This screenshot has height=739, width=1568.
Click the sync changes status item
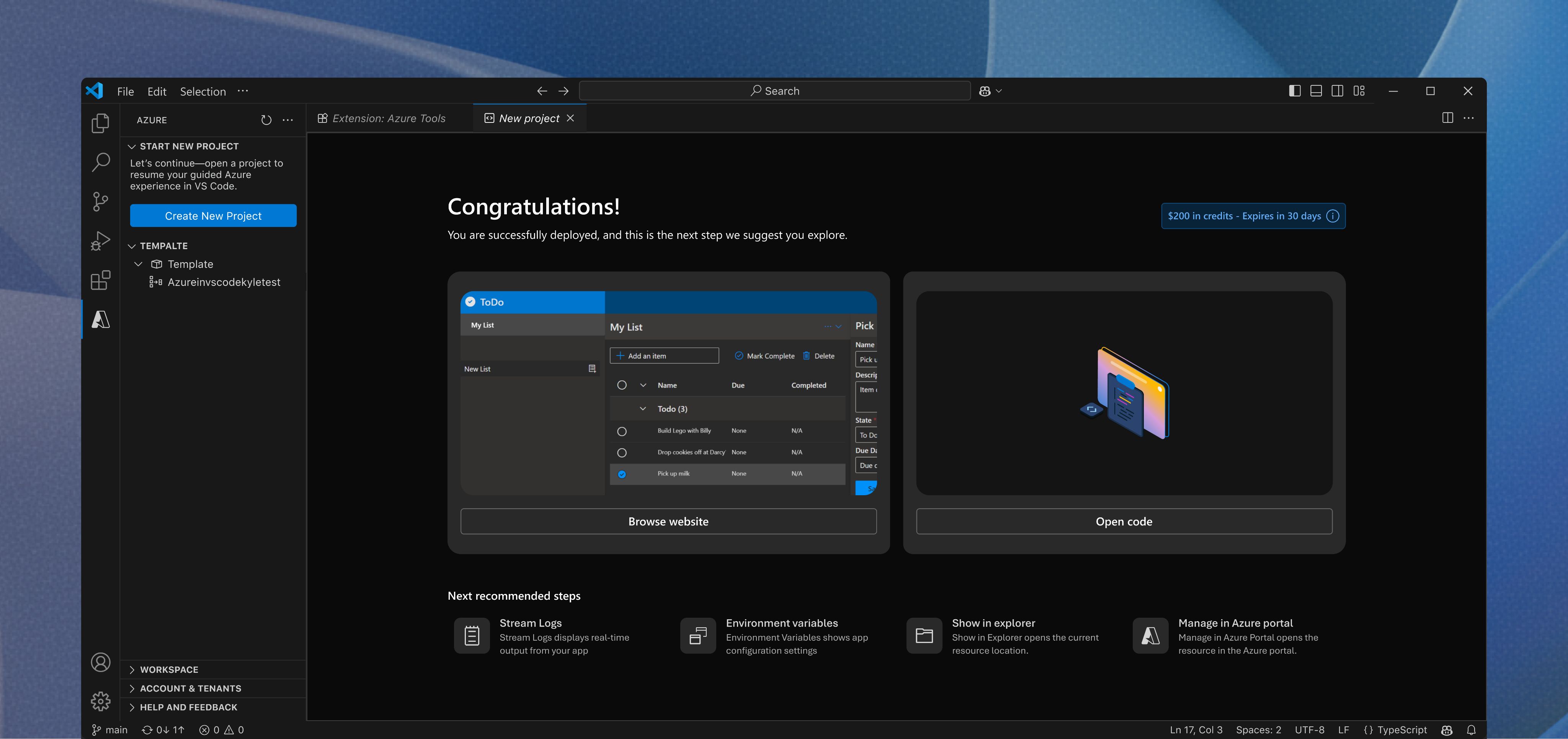click(x=163, y=729)
